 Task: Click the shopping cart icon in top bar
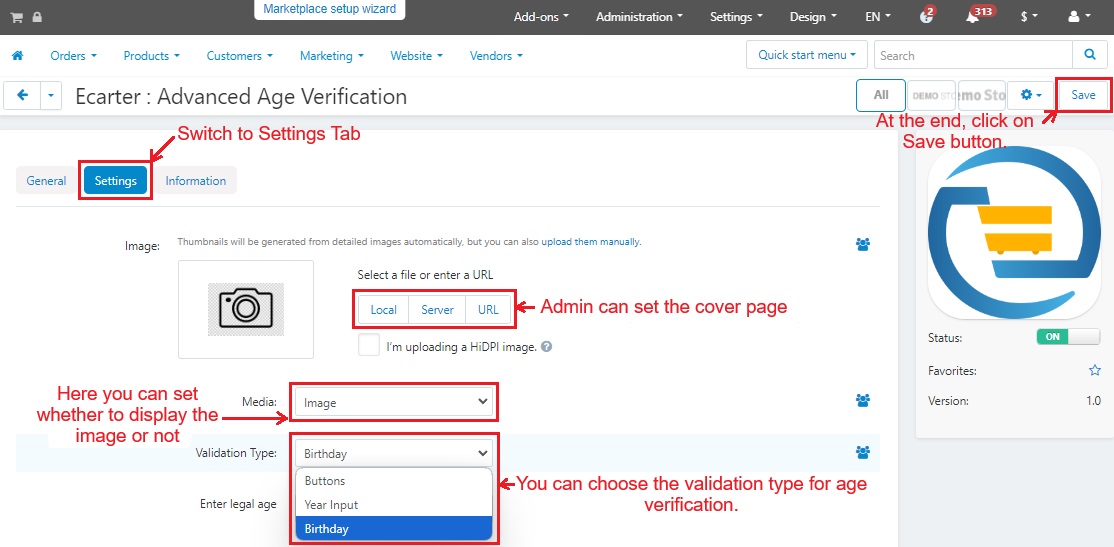click(17, 17)
